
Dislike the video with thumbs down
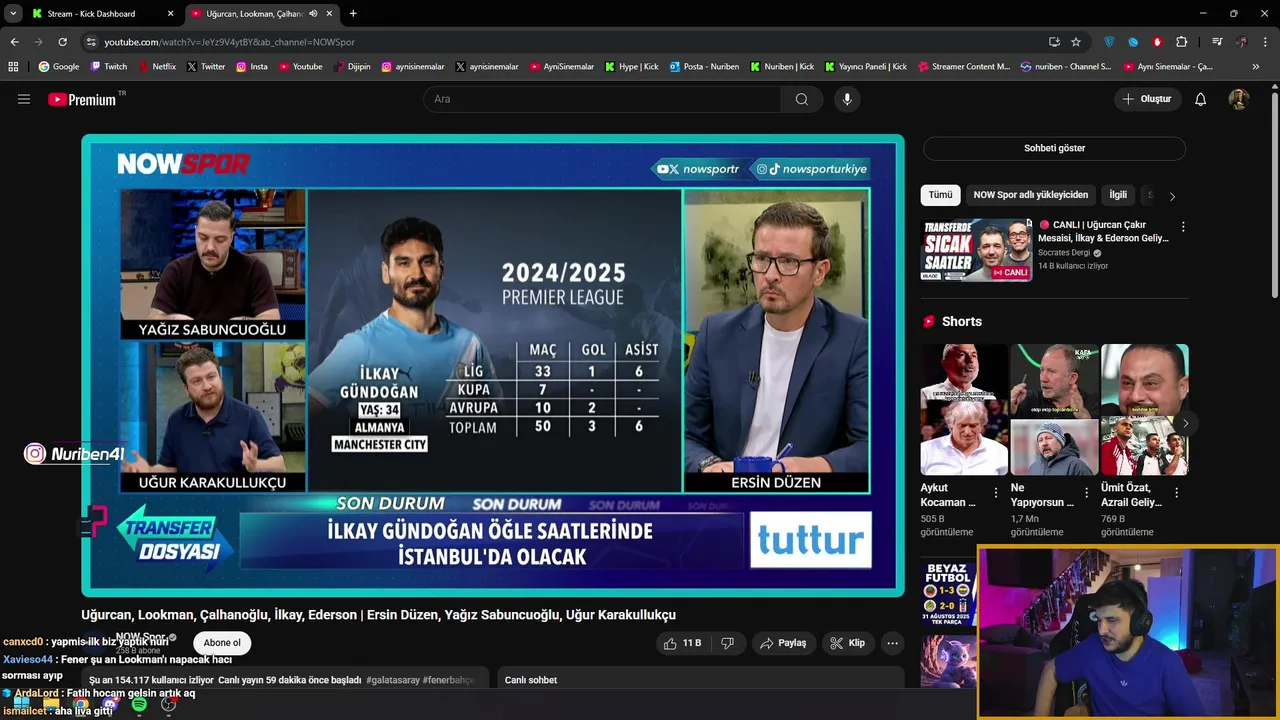[728, 643]
